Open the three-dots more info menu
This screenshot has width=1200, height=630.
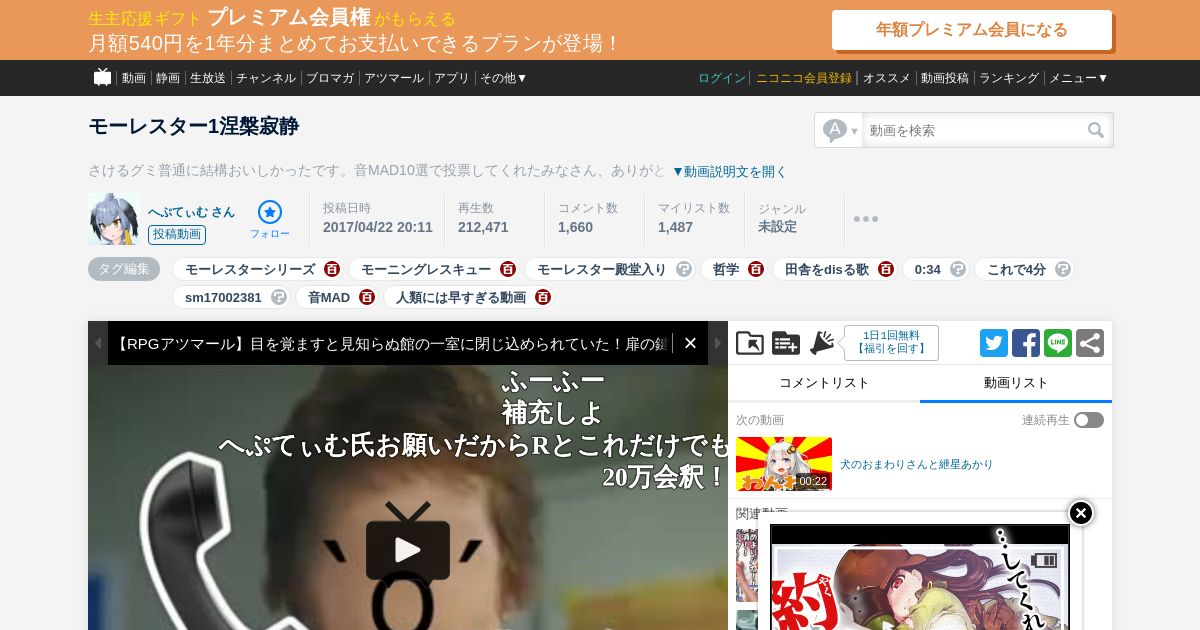[866, 219]
